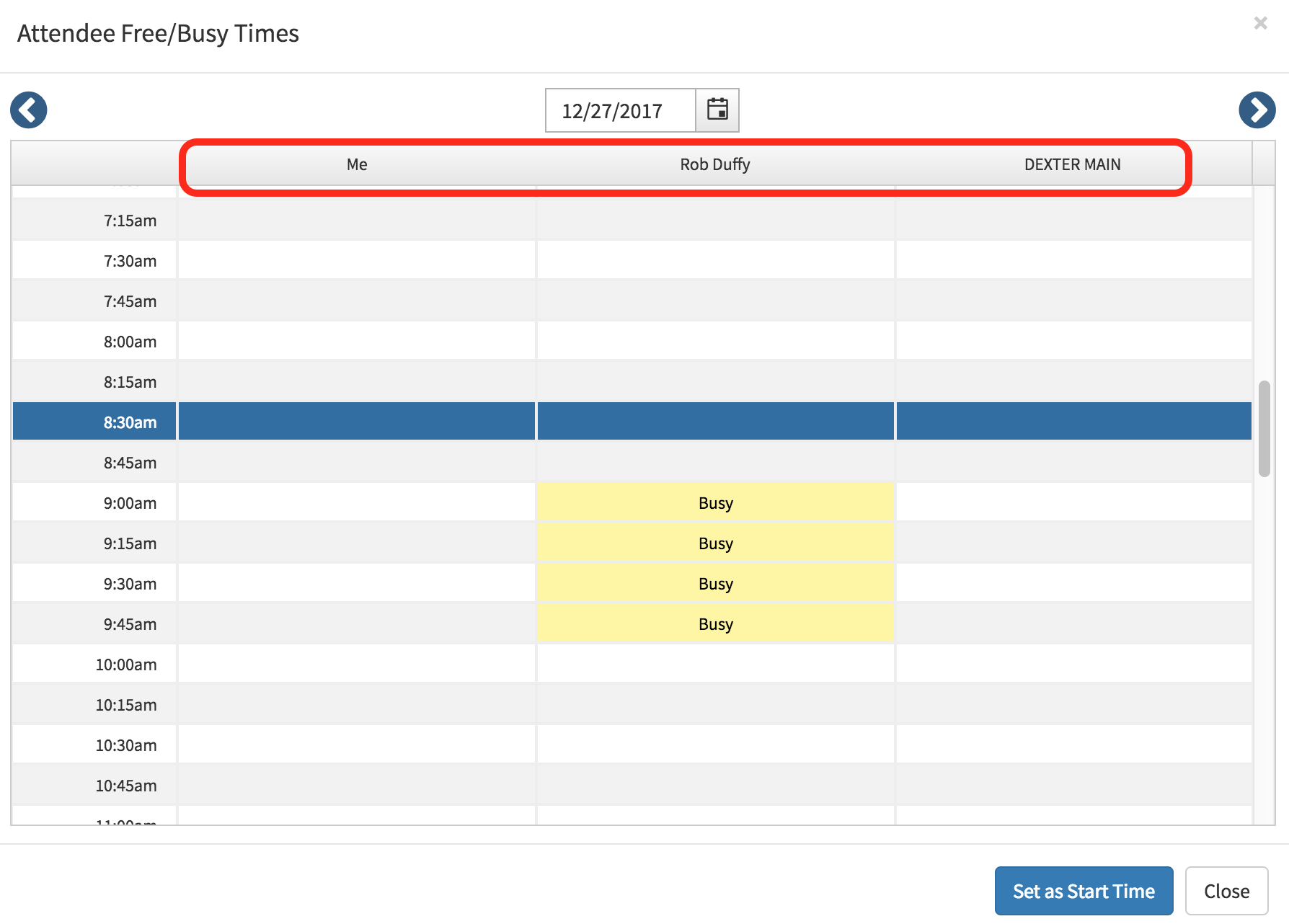Click the vertical scrollbar thumb
Viewport: 1289px width, 924px height.
[1264, 429]
